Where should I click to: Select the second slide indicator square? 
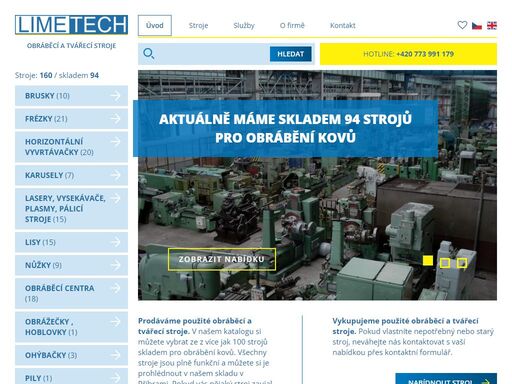click(x=445, y=263)
